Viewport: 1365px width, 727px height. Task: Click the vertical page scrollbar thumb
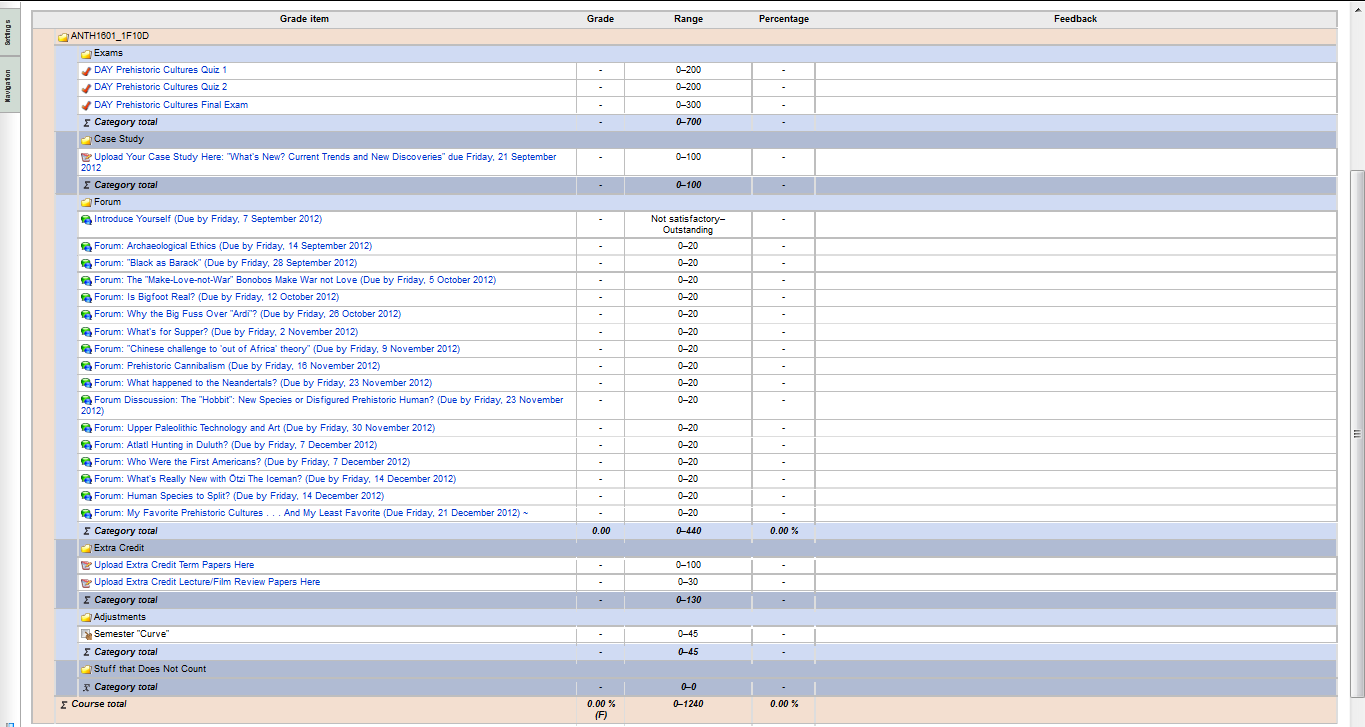click(1357, 433)
